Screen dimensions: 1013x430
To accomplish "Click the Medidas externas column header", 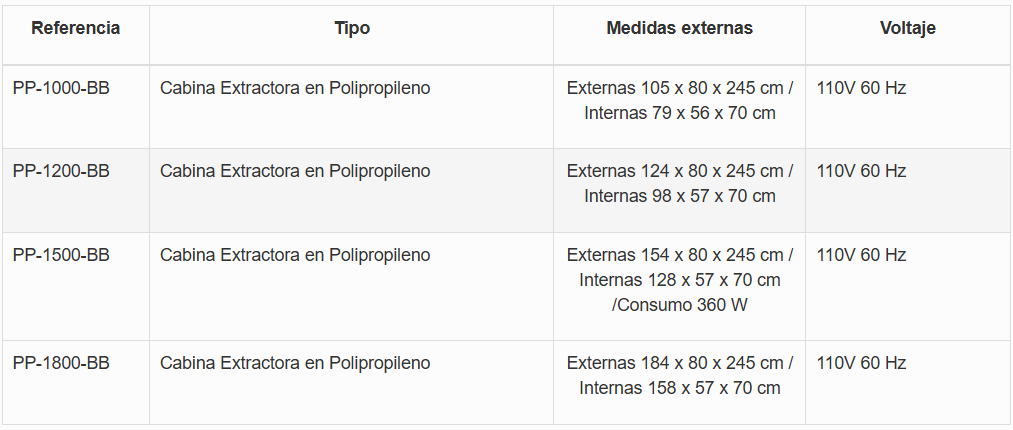I will pos(679,28).
